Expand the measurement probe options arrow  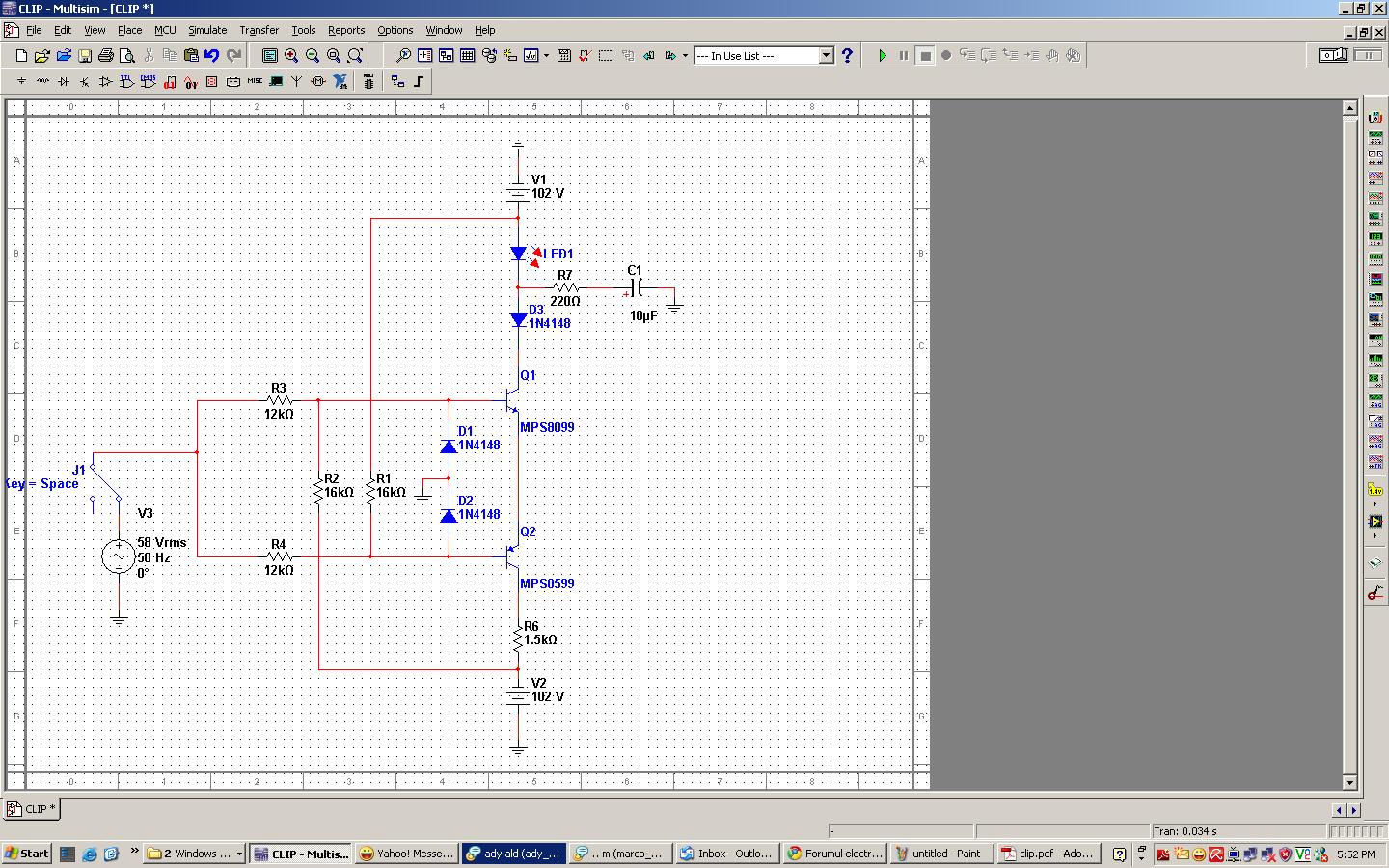coord(1375,504)
